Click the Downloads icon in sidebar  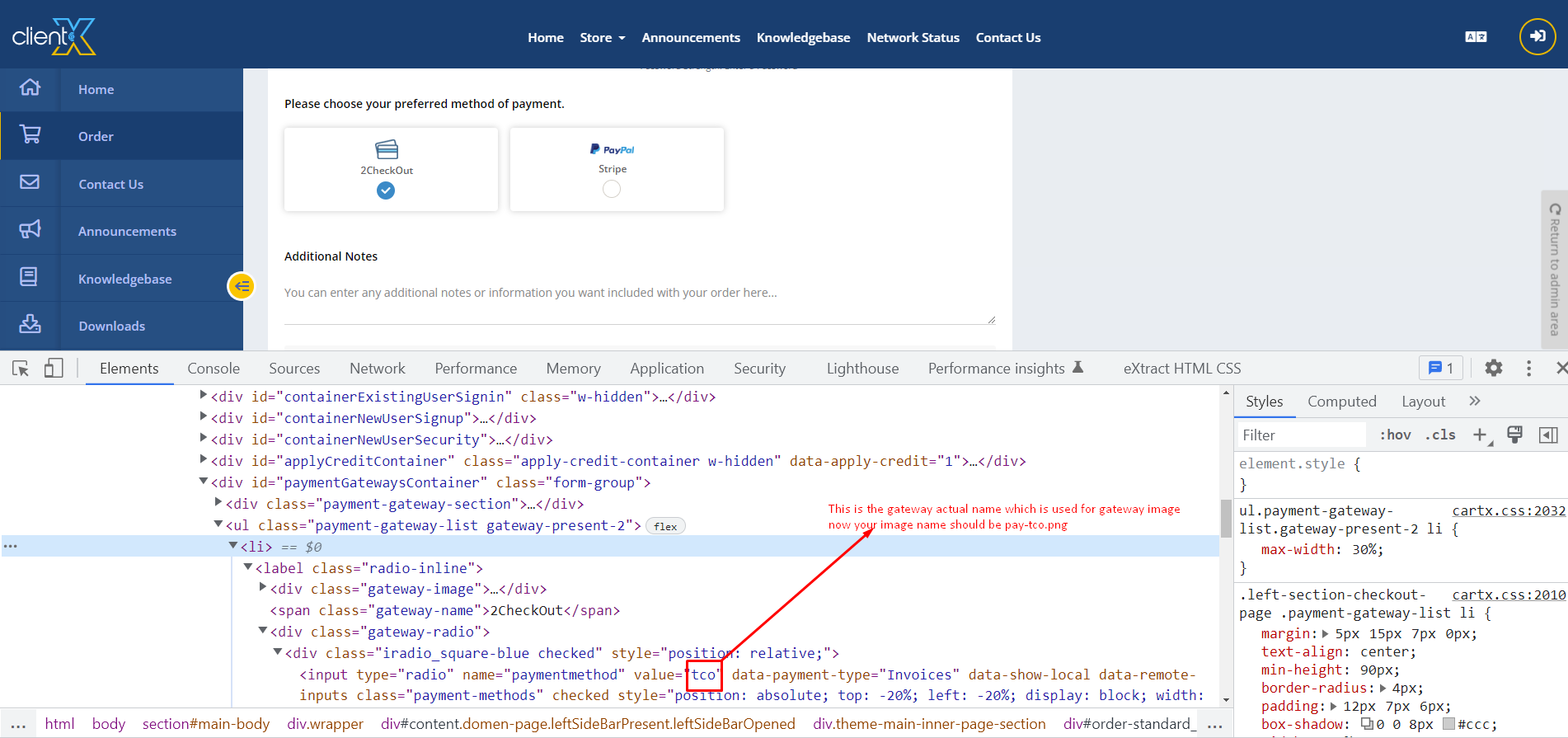coord(31,324)
